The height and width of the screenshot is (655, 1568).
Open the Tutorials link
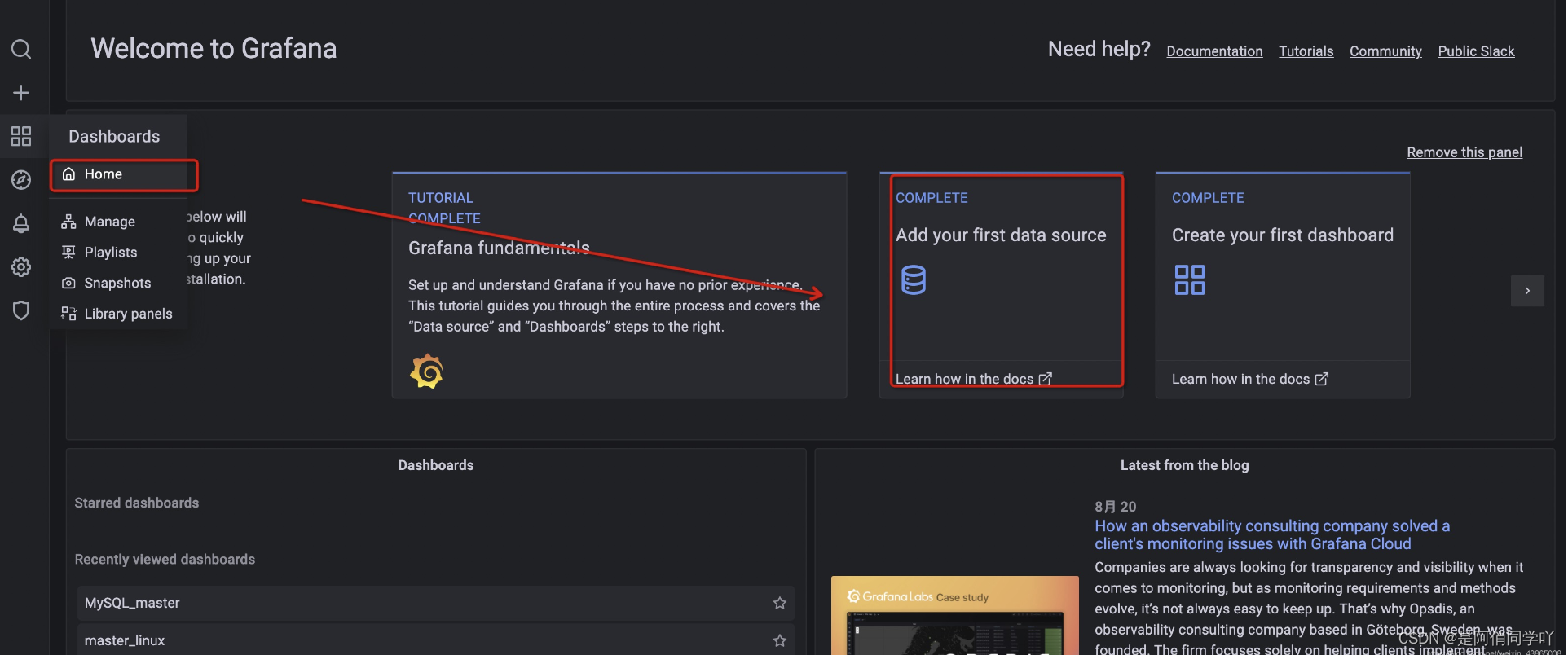pyautogui.click(x=1306, y=51)
